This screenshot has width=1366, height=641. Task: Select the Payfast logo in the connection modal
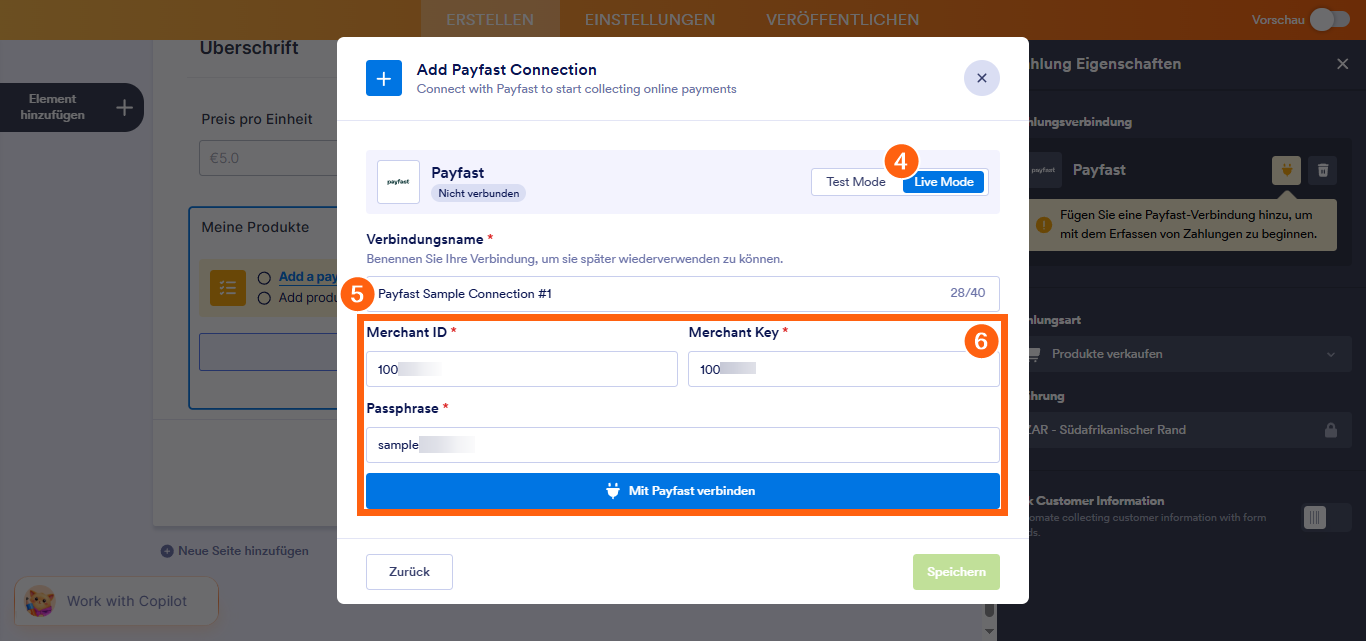(x=398, y=182)
